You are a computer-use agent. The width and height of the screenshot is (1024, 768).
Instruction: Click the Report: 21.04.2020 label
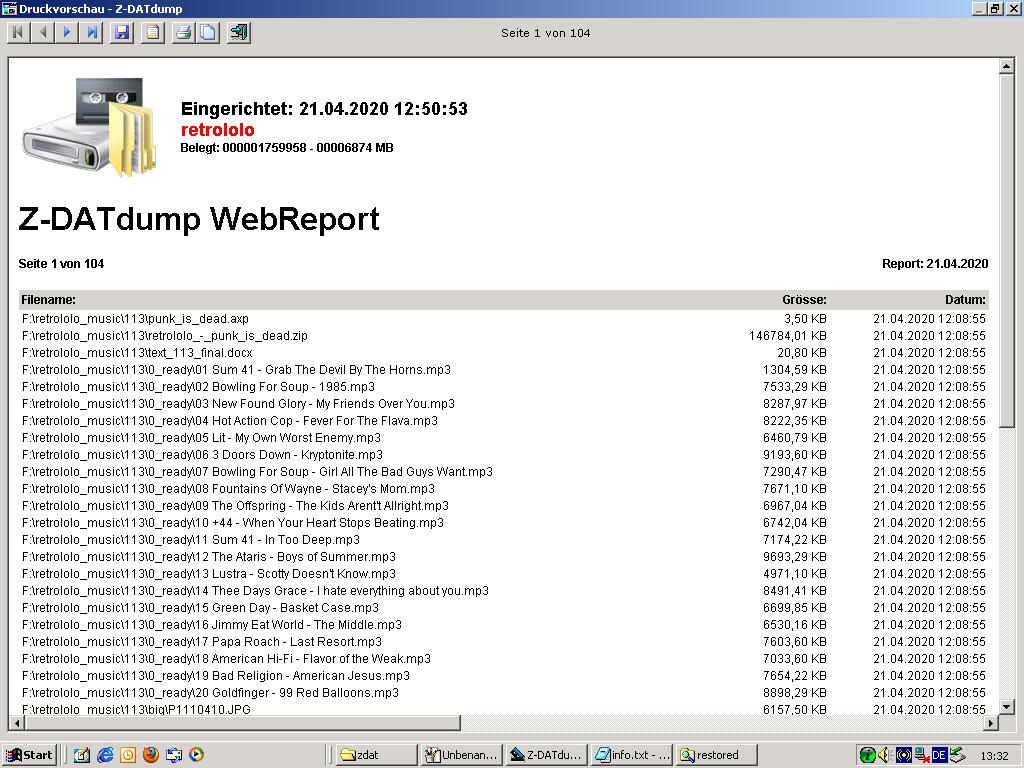coord(935,264)
